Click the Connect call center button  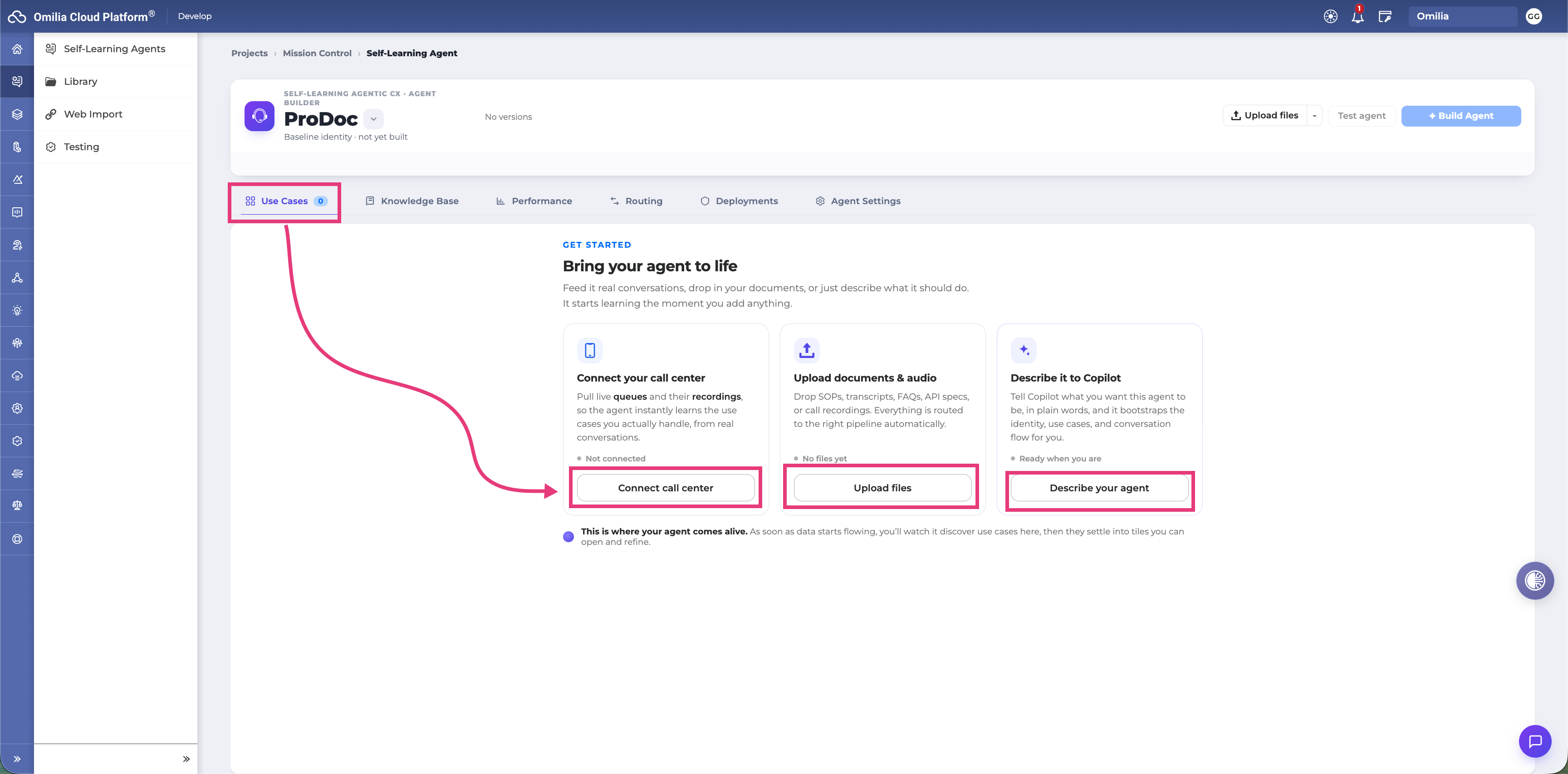click(665, 488)
